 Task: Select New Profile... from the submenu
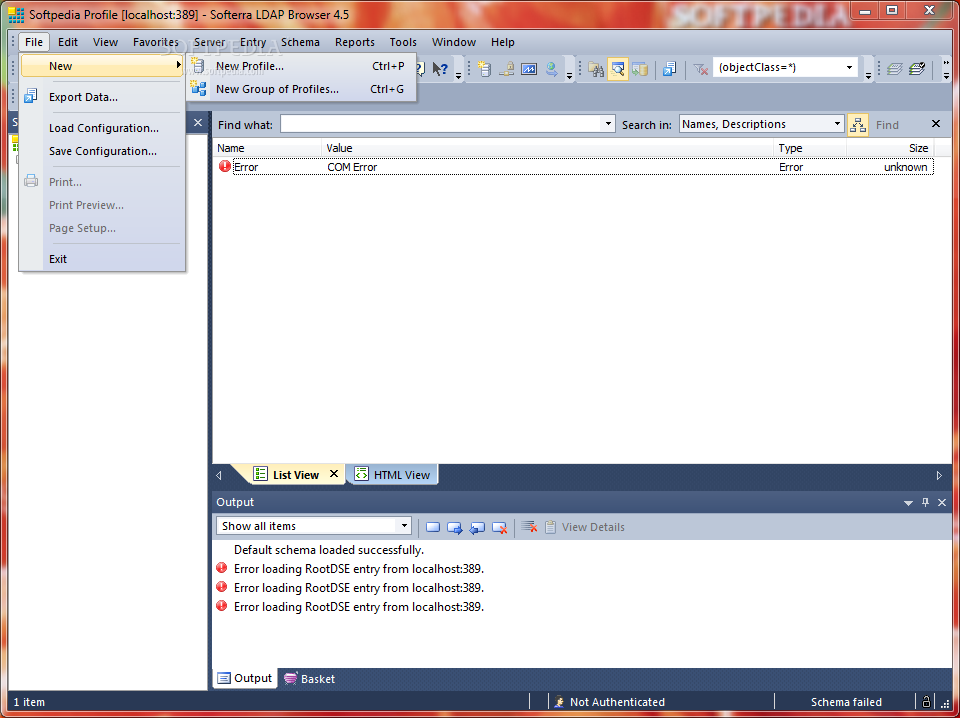[x=301, y=66]
